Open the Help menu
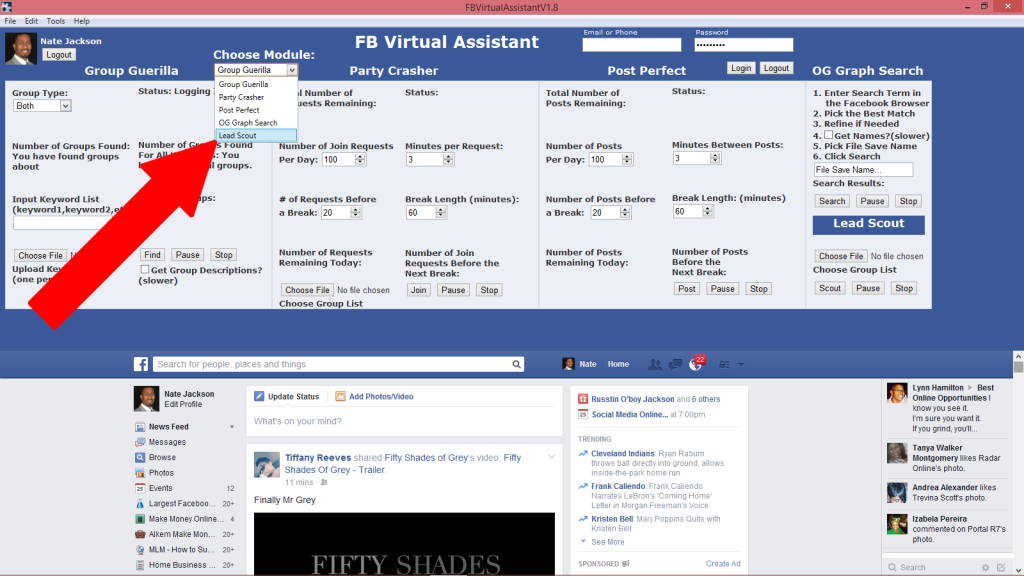1024x576 pixels. pos(82,21)
